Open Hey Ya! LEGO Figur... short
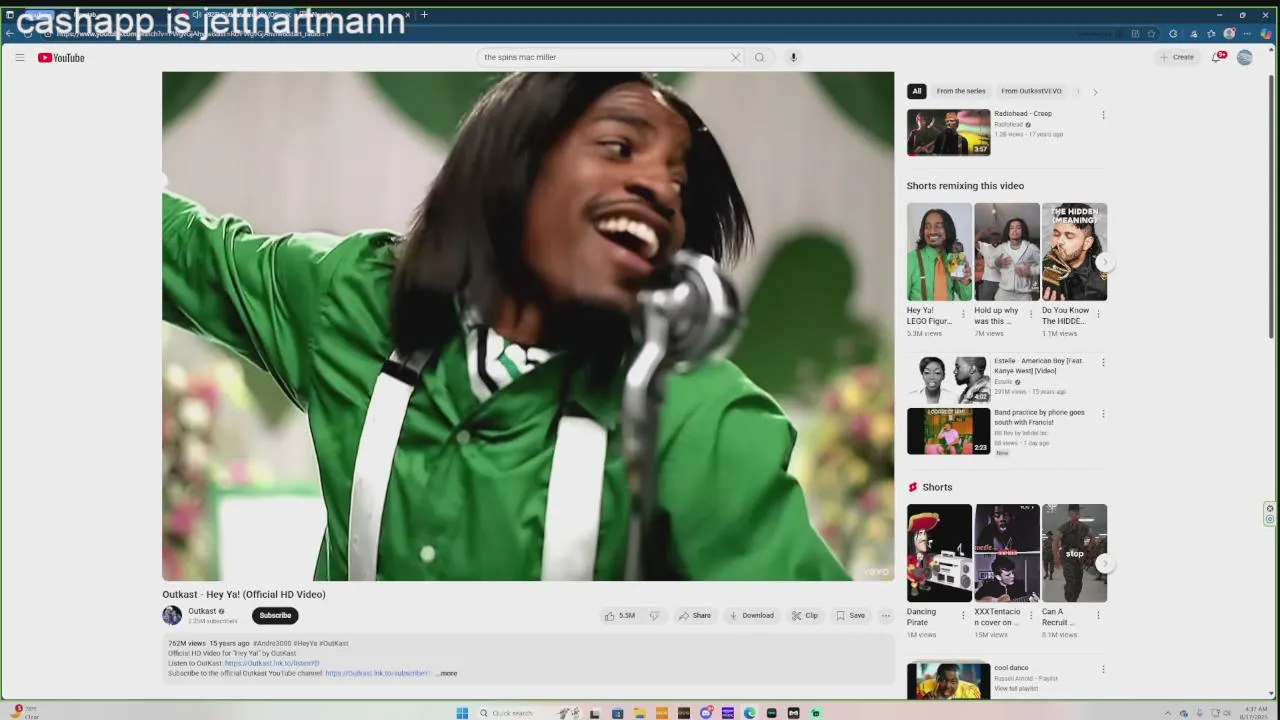 tap(939, 252)
